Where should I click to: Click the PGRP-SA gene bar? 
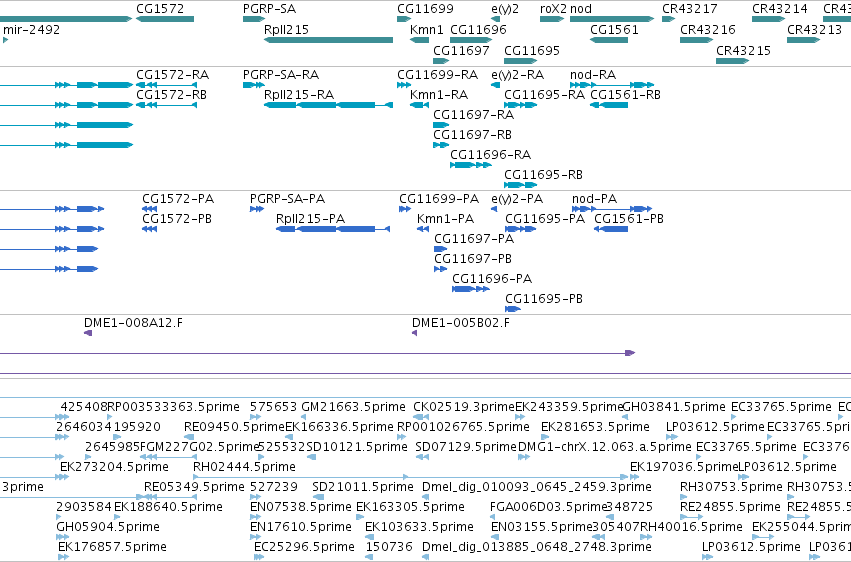pos(254,19)
